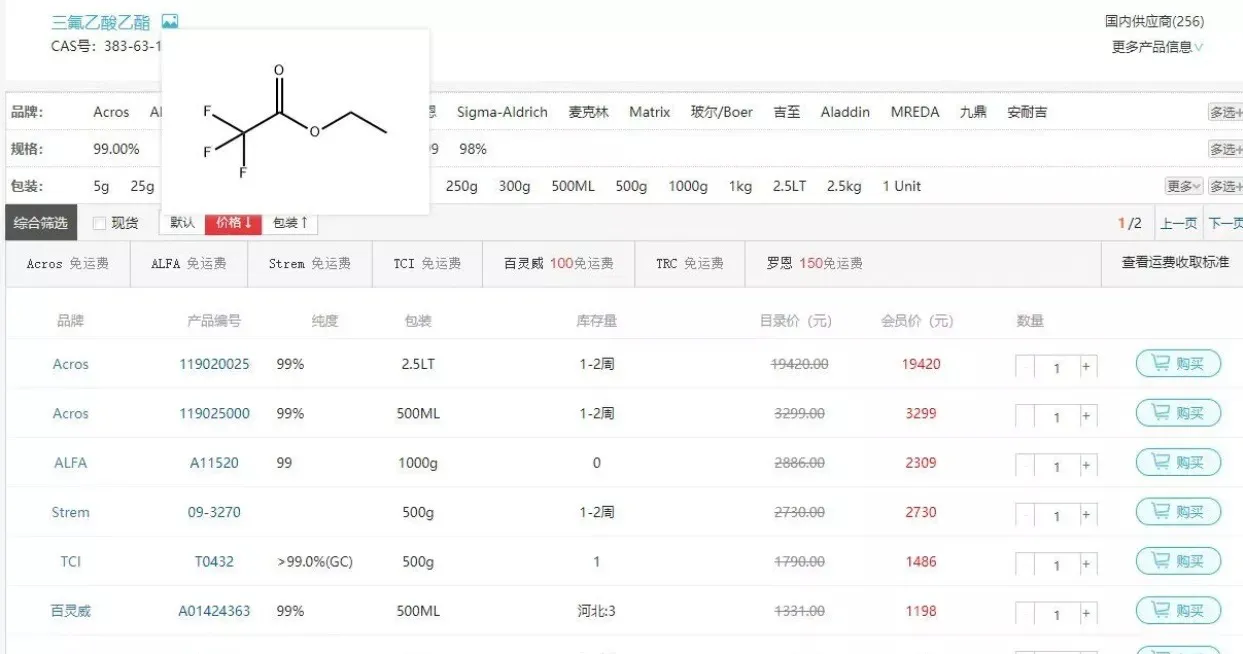Click the quantity field for Strem 09-3270
1243x654 pixels.
coord(1056,516)
